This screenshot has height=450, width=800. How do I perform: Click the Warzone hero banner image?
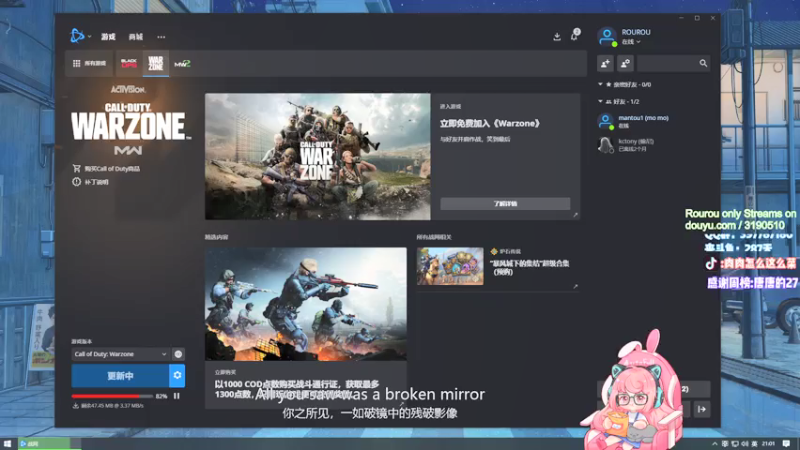(317, 156)
